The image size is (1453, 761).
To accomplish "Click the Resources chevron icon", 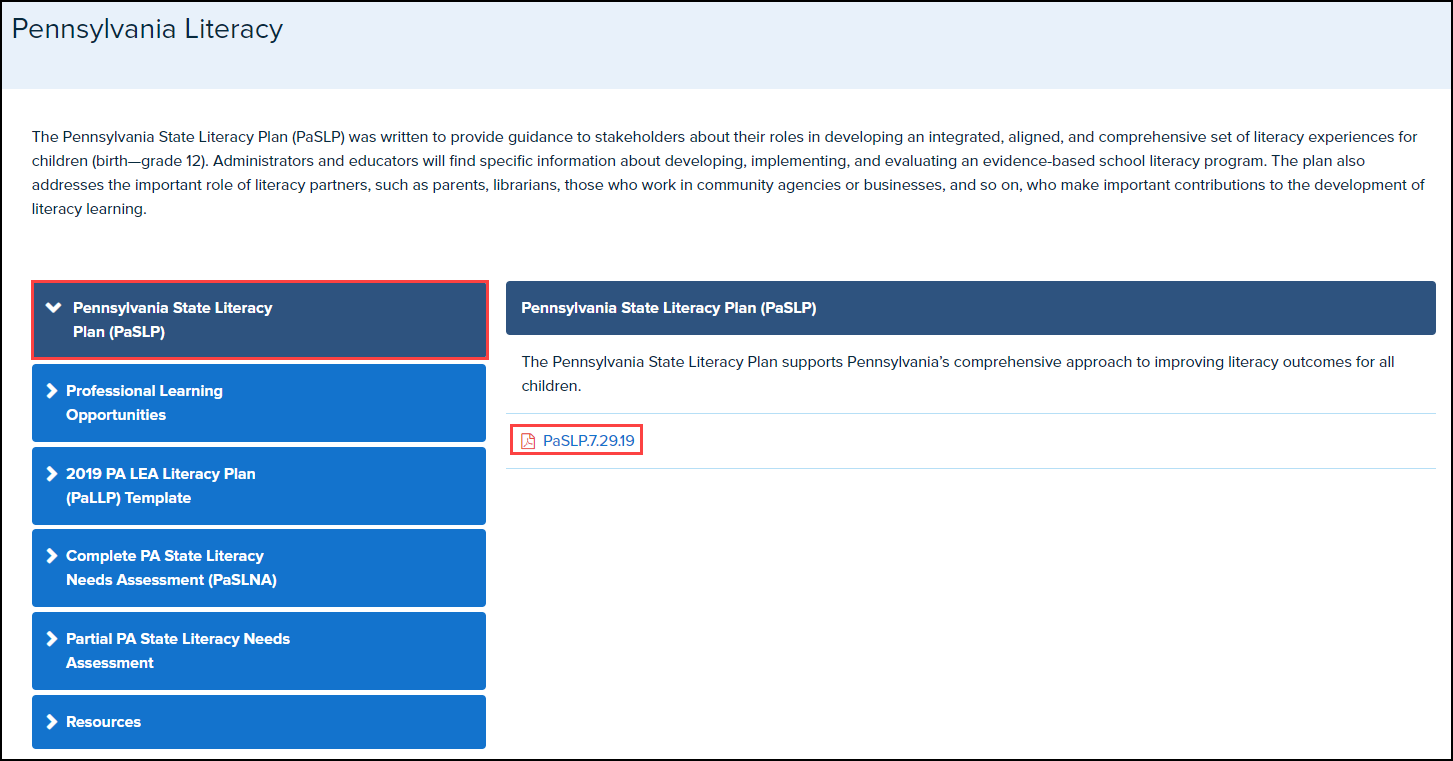I will (x=52, y=722).
